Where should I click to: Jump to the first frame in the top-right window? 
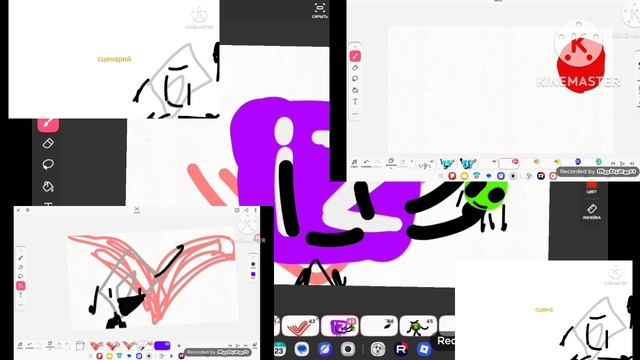[613, 164]
